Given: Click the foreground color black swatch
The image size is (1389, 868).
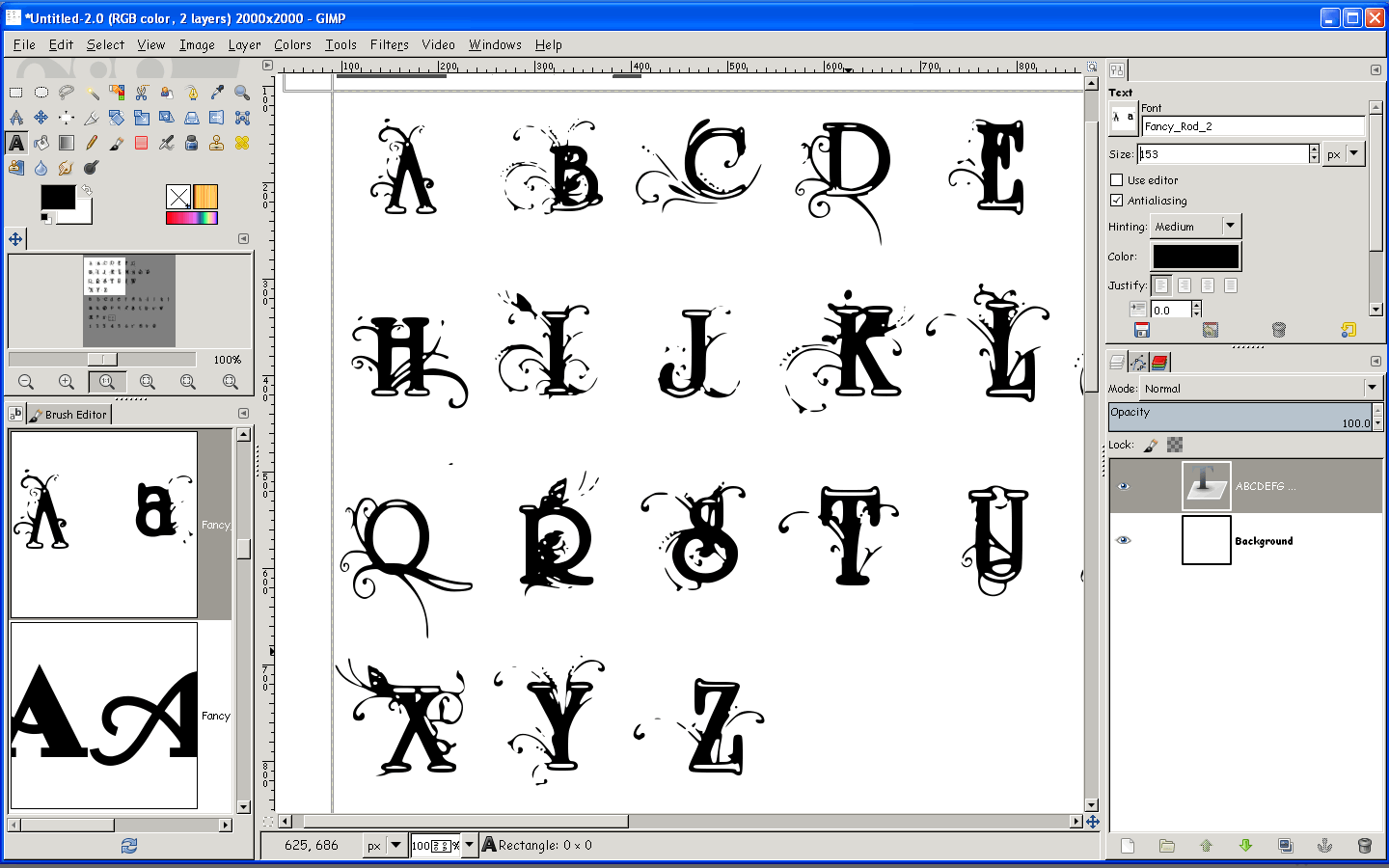Looking at the screenshot, I should tap(57, 197).
